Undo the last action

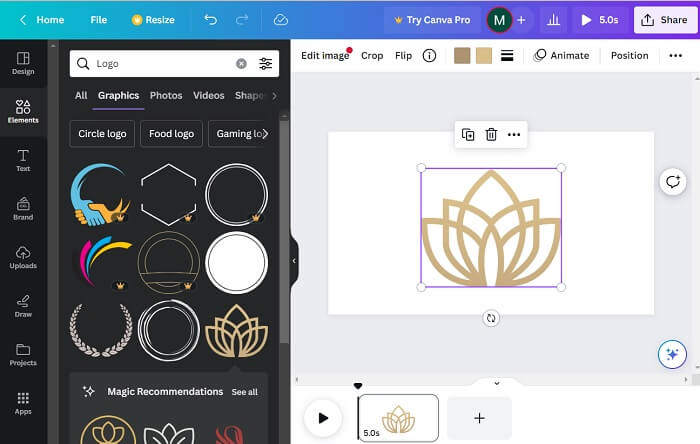click(x=210, y=20)
